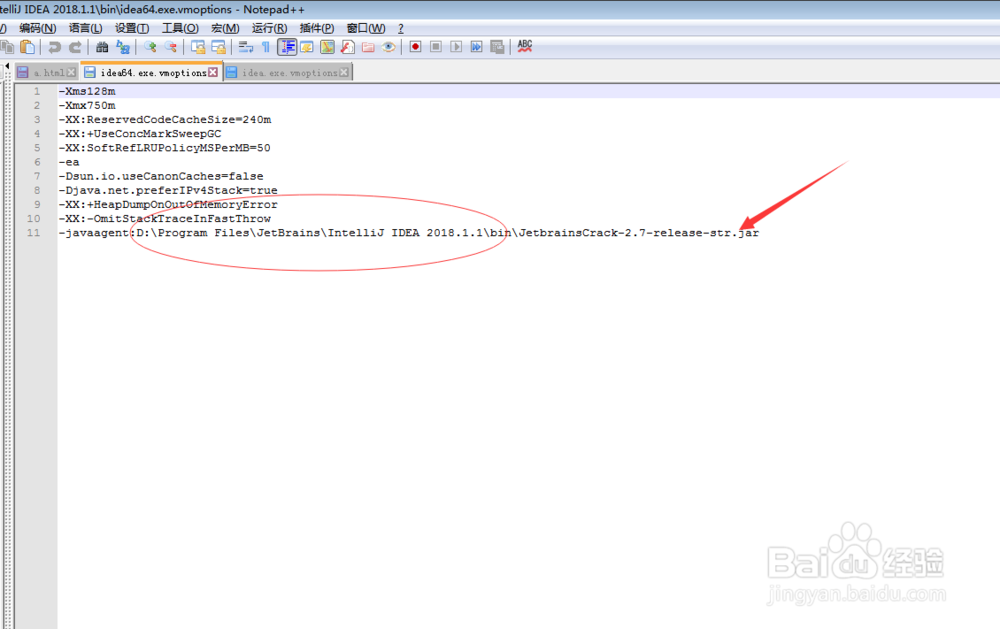The image size is (1000, 629).
Task: Close the a.html tab
Action: pos(71,73)
